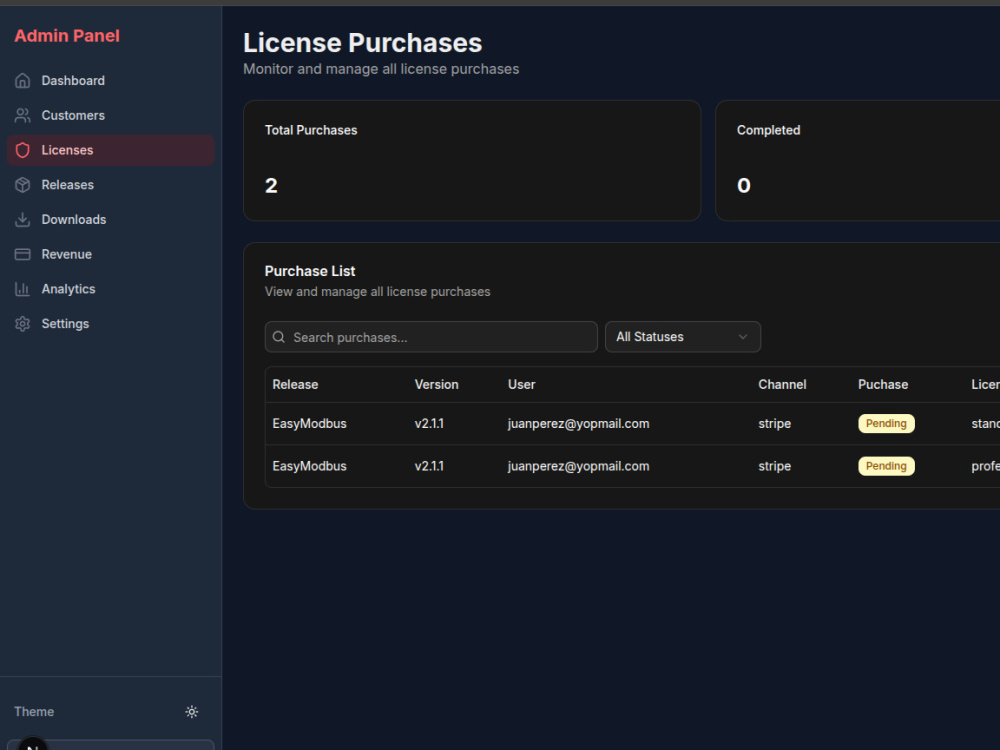Switch to Analytics page
Viewport: 1000px width, 750px height.
(110, 289)
